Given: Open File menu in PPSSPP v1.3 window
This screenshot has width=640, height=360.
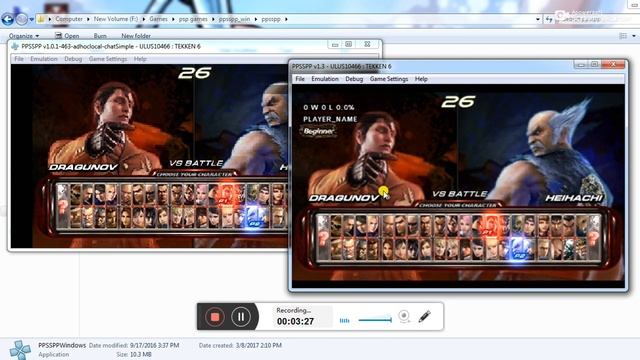Looking at the screenshot, I should pyautogui.click(x=300, y=79).
